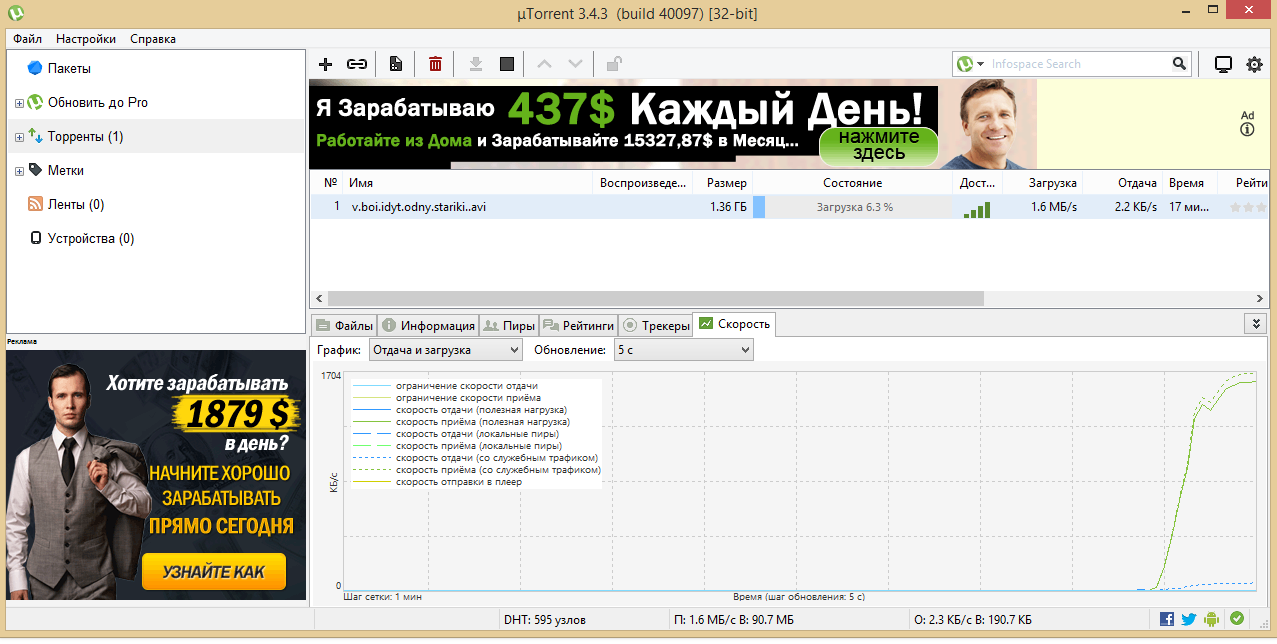Click the Start Torrent download arrow icon
The height and width of the screenshot is (644, 1277).
click(476, 64)
